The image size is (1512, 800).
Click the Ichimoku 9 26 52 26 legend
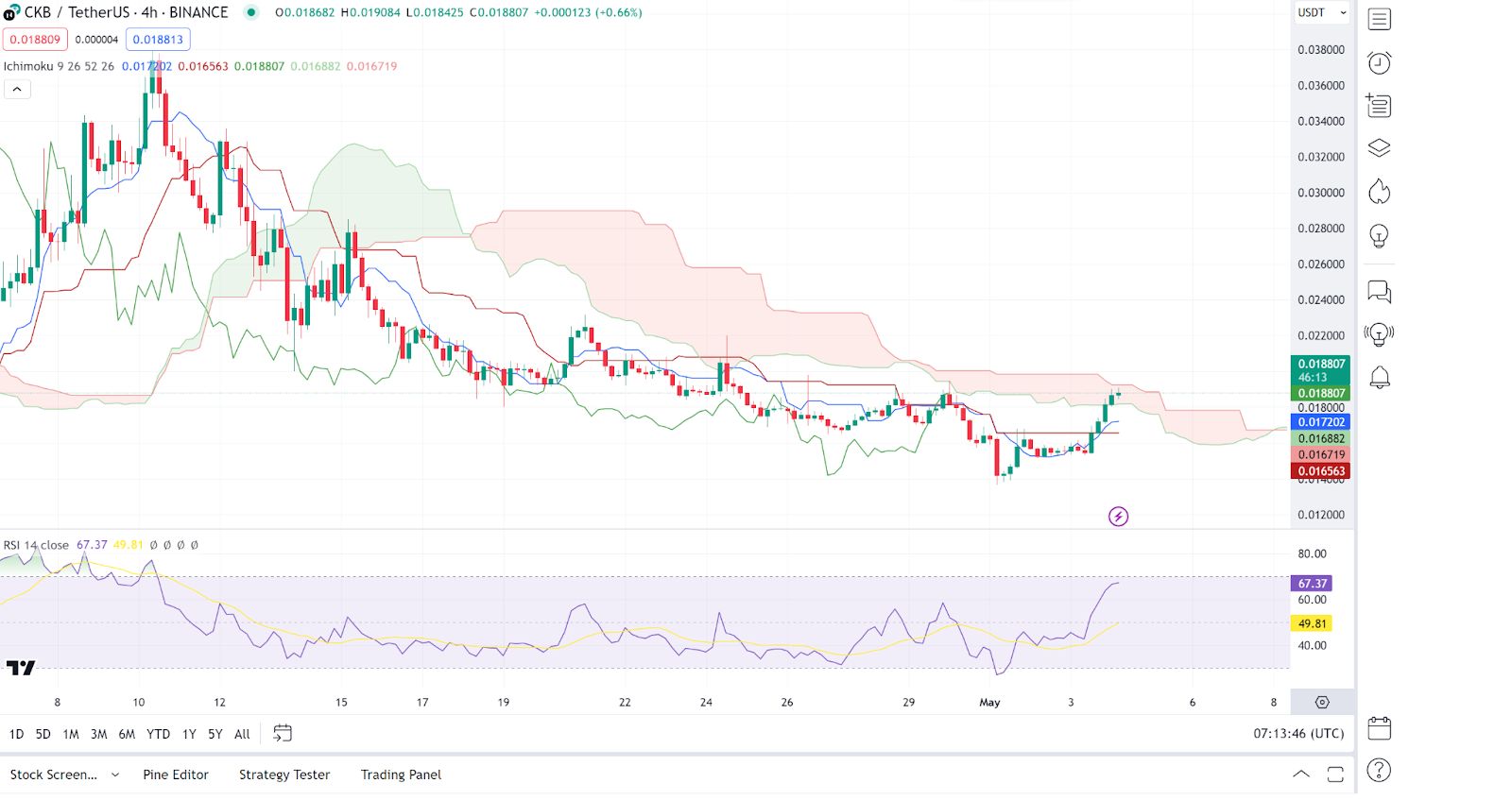[59, 66]
